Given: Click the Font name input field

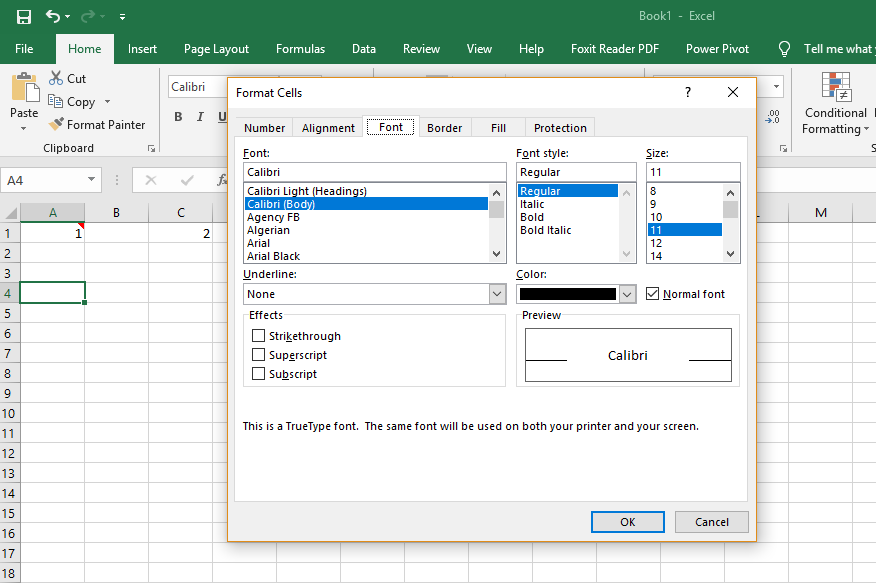Looking at the screenshot, I should 375,172.
